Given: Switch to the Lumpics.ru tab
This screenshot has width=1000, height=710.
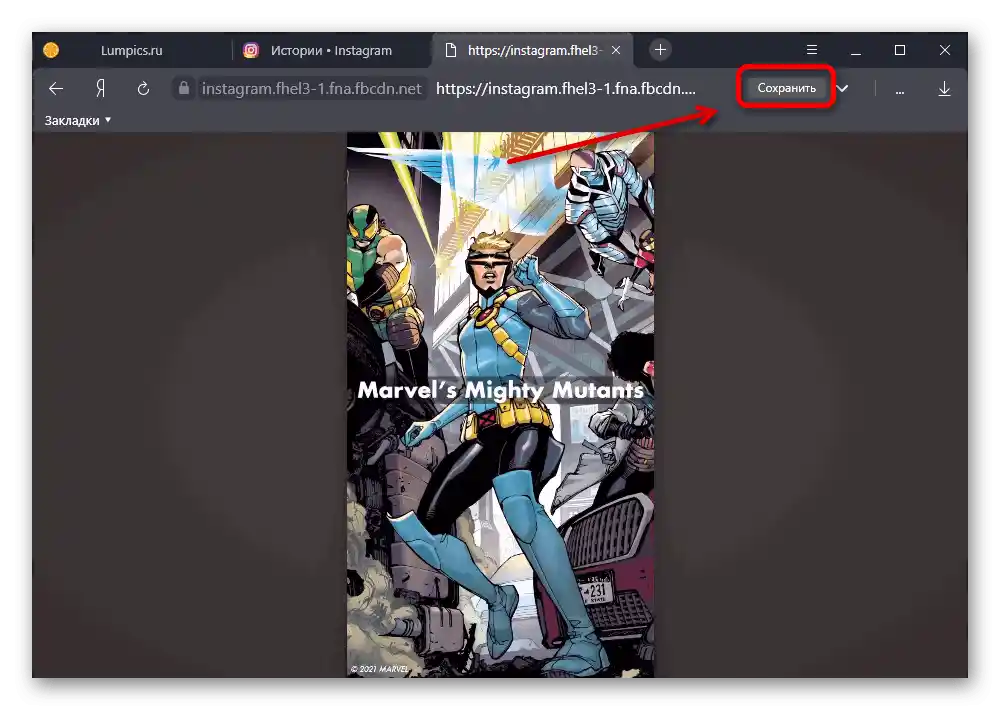Looking at the screenshot, I should point(131,50).
